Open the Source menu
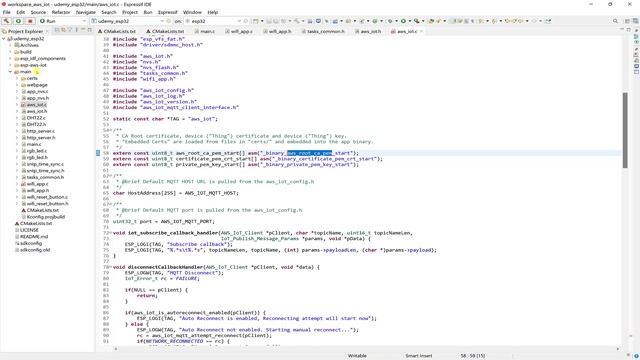Viewport: 640px width, 360px height. [x=38, y=12]
